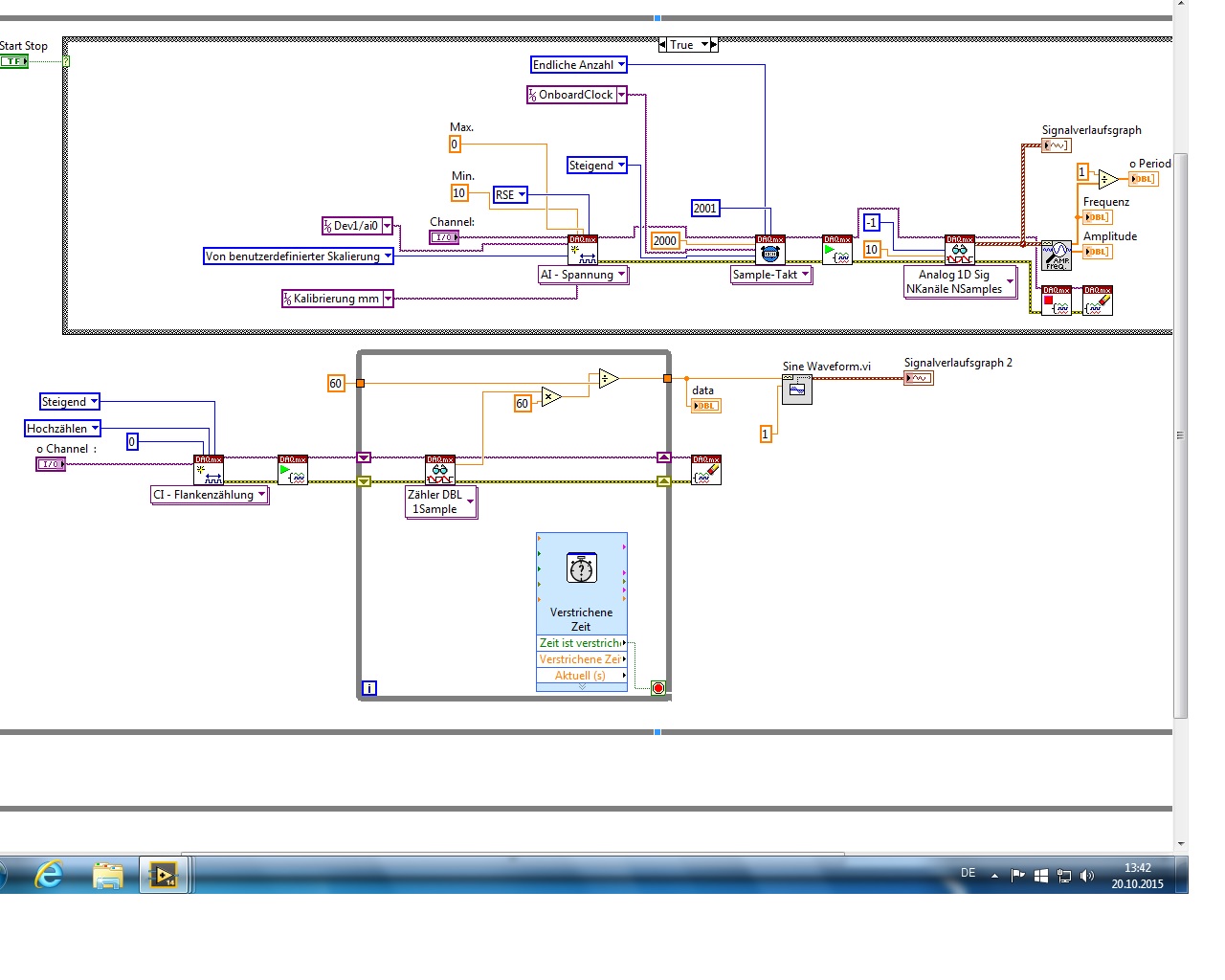Click the Signalverlaufsgraph 2 terminal
Viewport: 1225px width, 980px height.
919,378
